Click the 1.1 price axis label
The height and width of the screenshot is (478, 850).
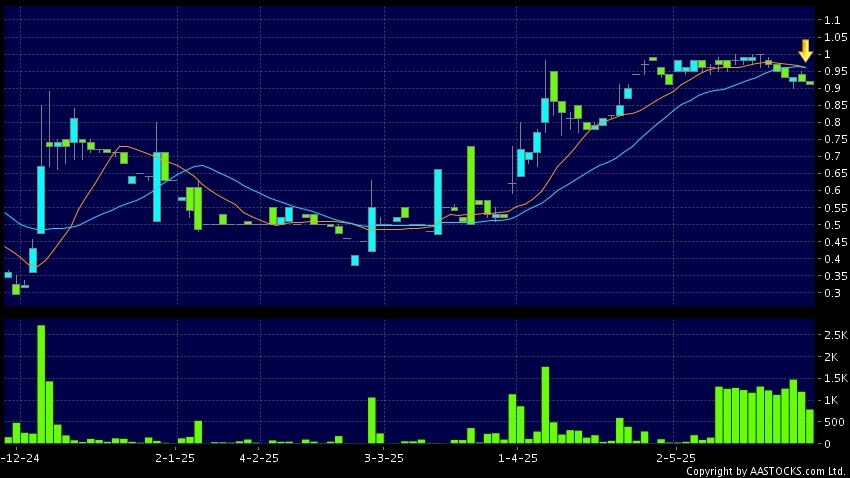(x=832, y=21)
